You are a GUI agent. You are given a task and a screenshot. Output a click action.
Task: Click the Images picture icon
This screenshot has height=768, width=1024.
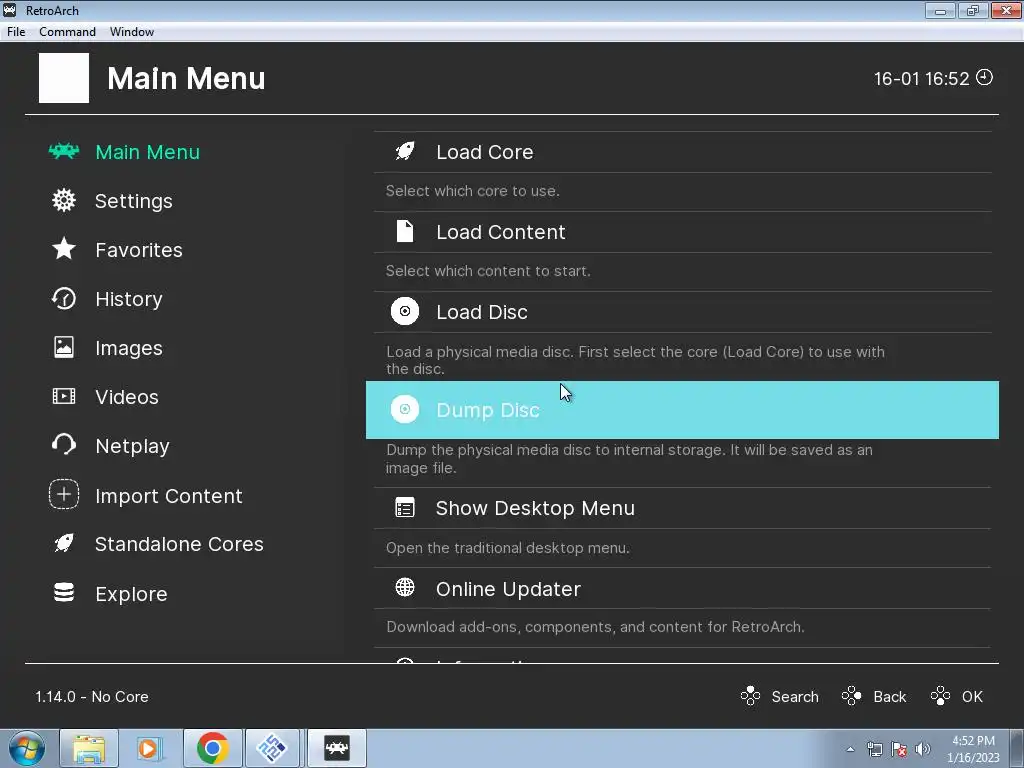(64, 347)
